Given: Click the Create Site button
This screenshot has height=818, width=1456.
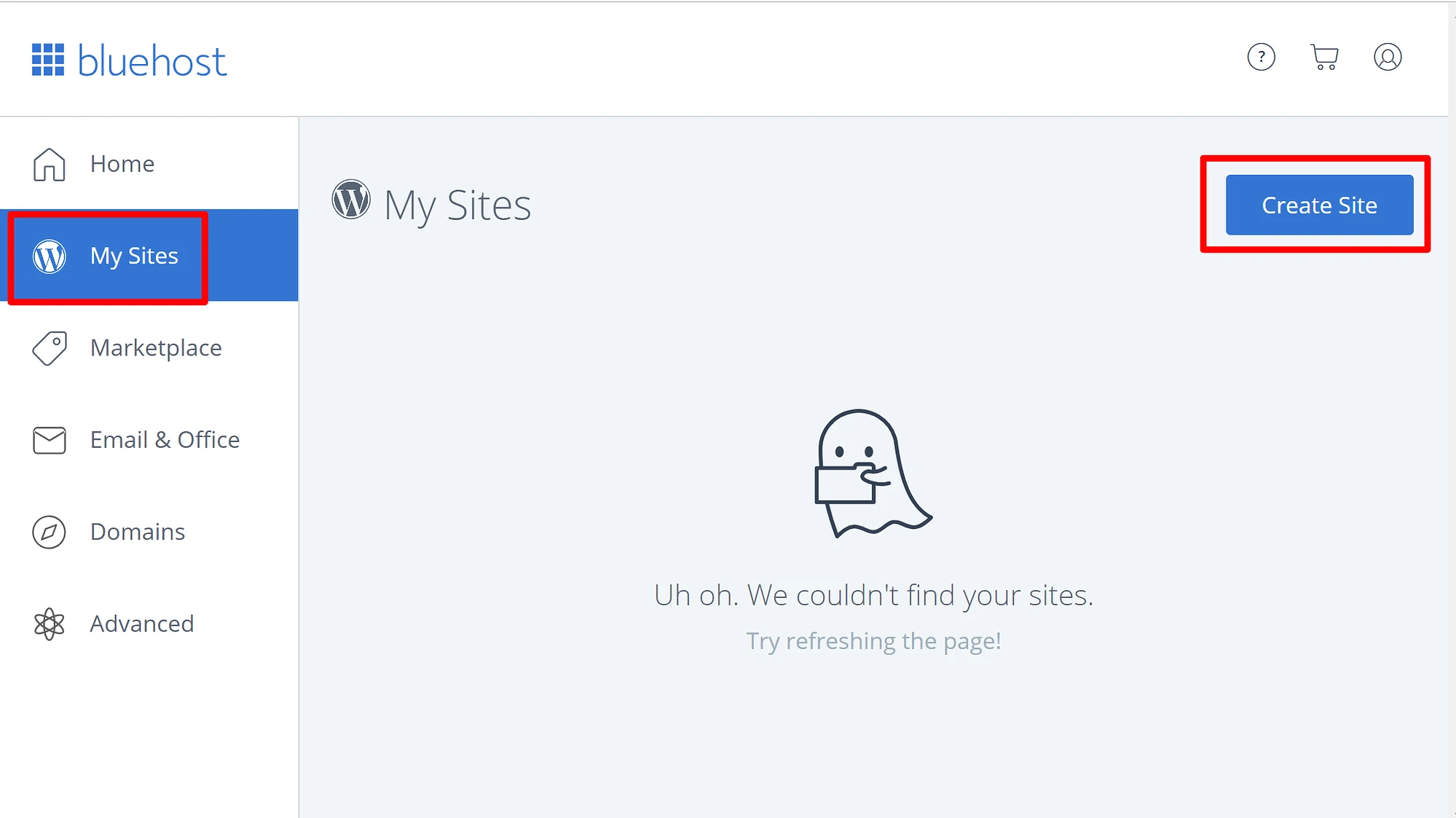Looking at the screenshot, I should pyautogui.click(x=1320, y=205).
